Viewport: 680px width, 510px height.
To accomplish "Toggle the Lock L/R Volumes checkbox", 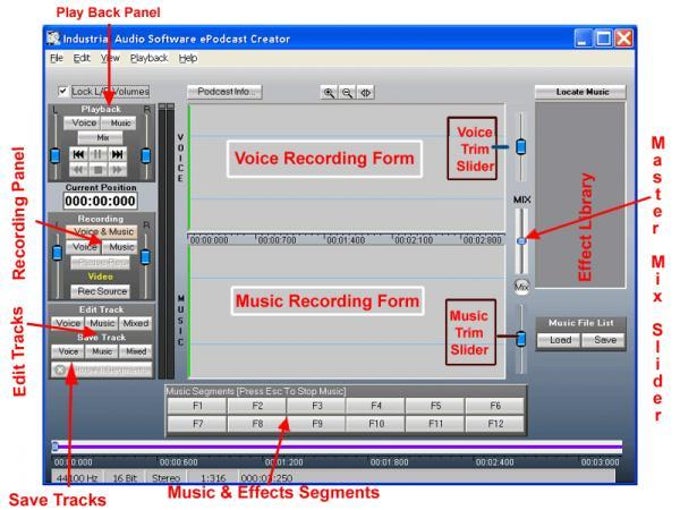I will (63, 91).
